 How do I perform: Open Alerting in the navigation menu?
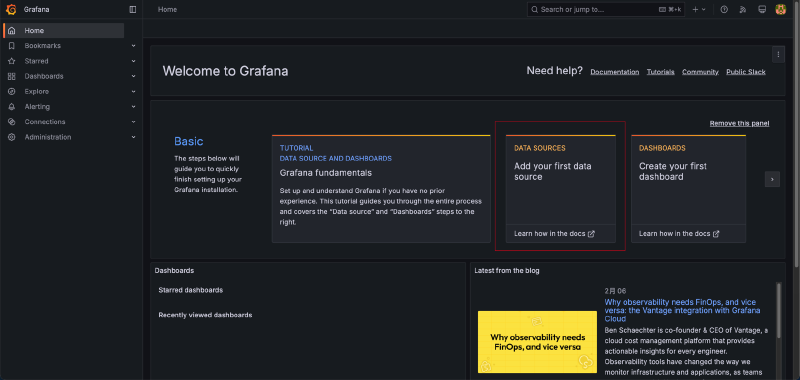(37, 107)
